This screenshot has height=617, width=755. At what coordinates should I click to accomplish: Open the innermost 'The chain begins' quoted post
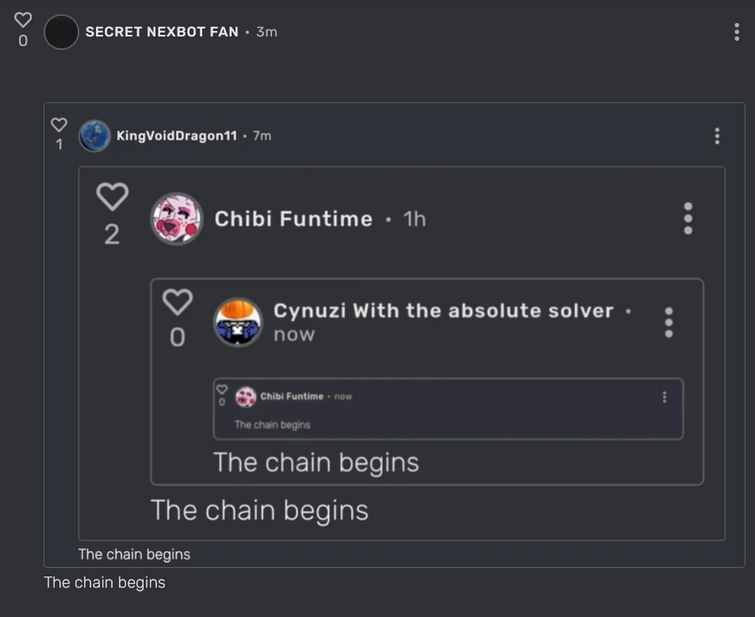tap(448, 409)
